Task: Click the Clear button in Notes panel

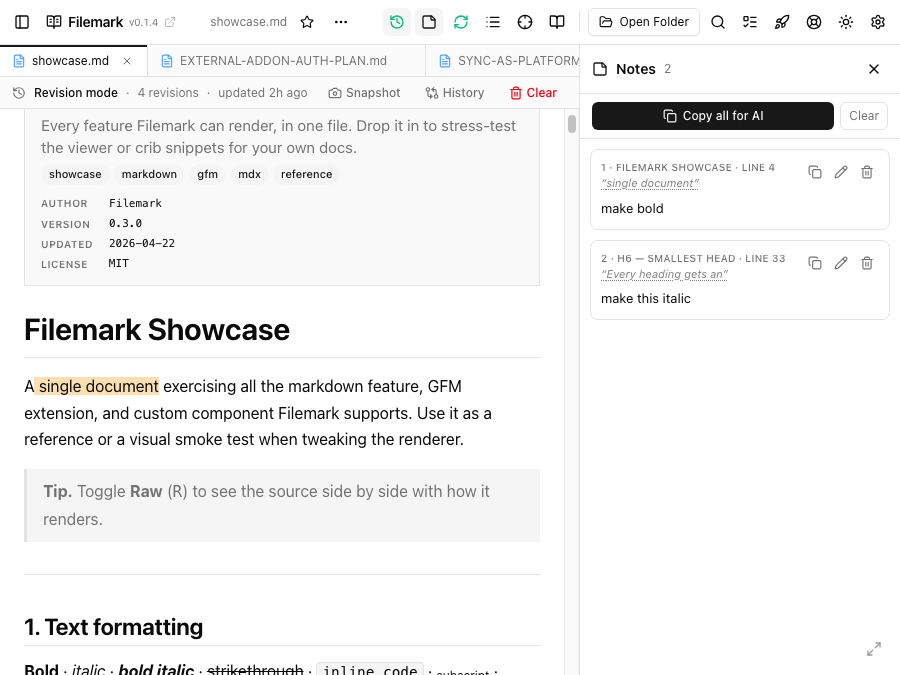Action: point(864,116)
